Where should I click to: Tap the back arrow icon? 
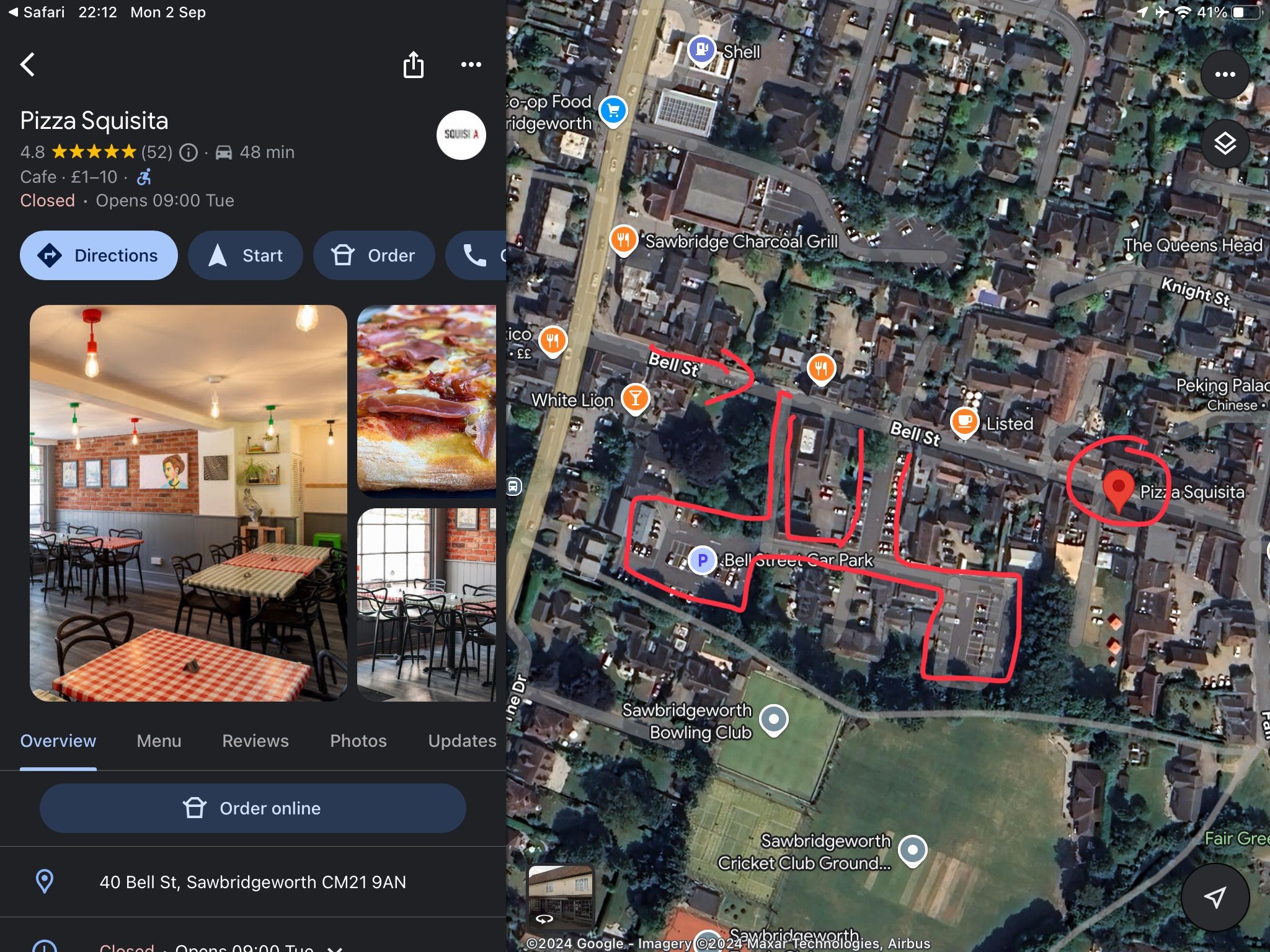pos(28,64)
